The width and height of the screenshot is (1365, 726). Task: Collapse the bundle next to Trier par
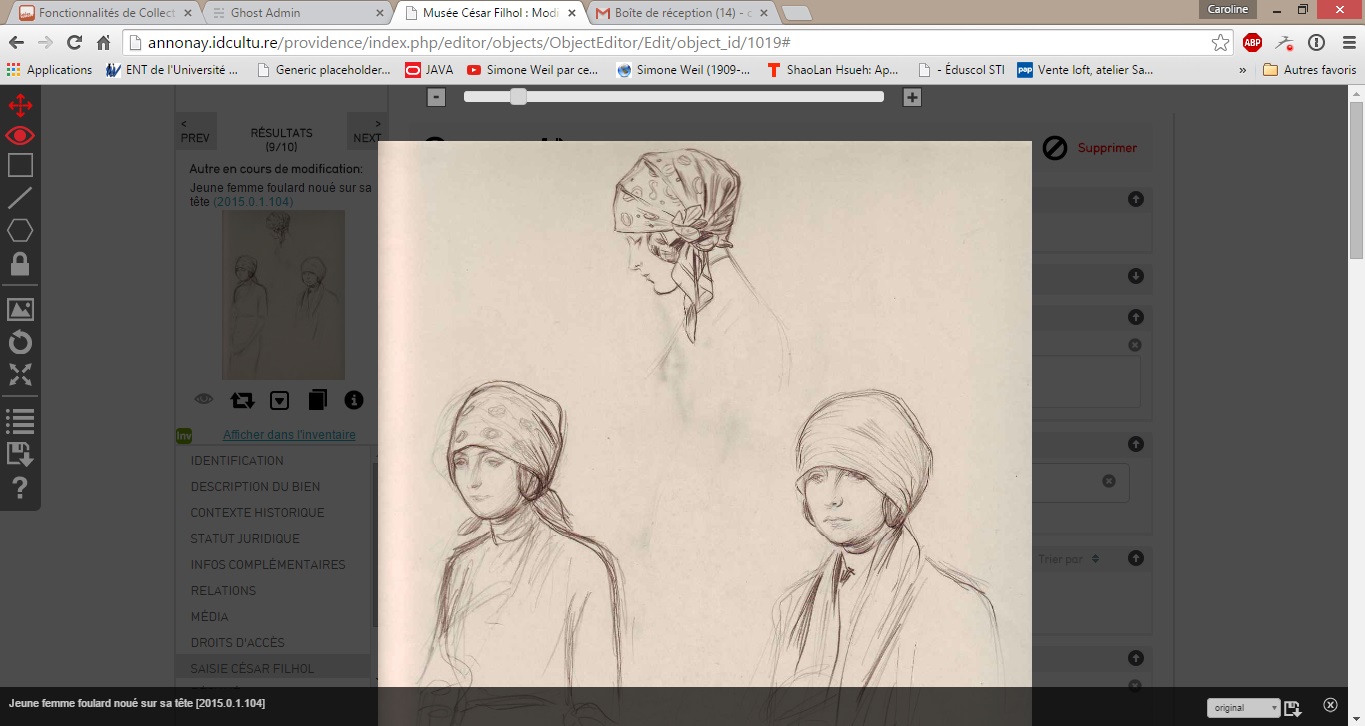(x=1135, y=558)
